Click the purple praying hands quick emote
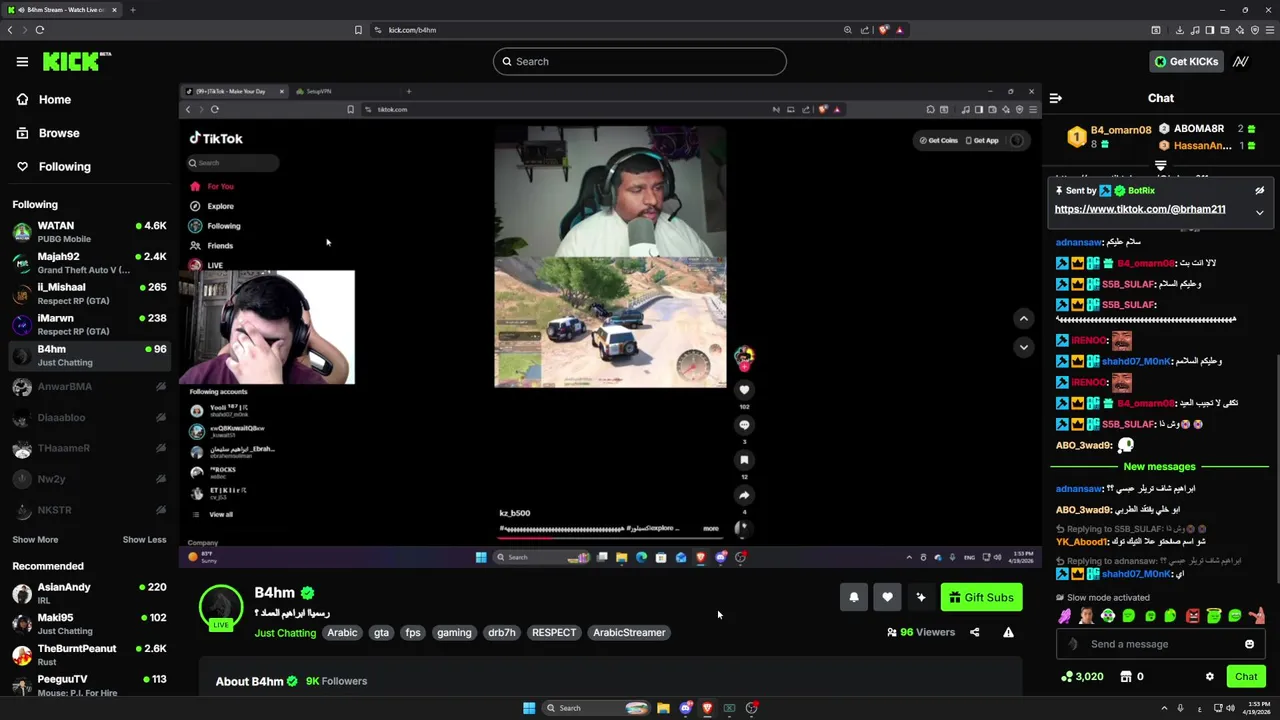The height and width of the screenshot is (720, 1280). pyautogui.click(x=1065, y=616)
